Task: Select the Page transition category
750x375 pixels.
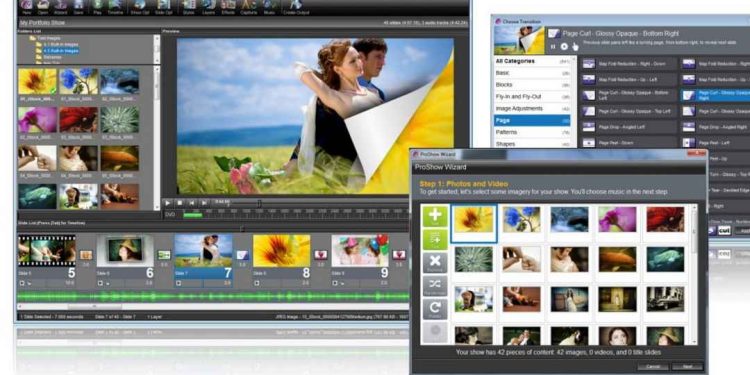Action: click(x=532, y=120)
